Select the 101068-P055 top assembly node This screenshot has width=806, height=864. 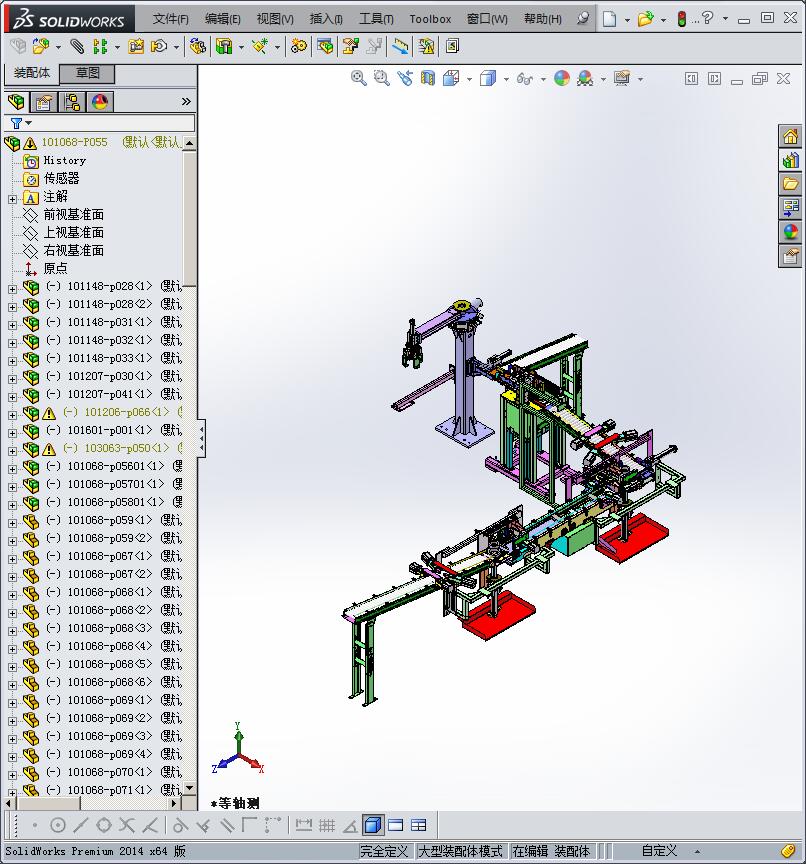(74, 142)
